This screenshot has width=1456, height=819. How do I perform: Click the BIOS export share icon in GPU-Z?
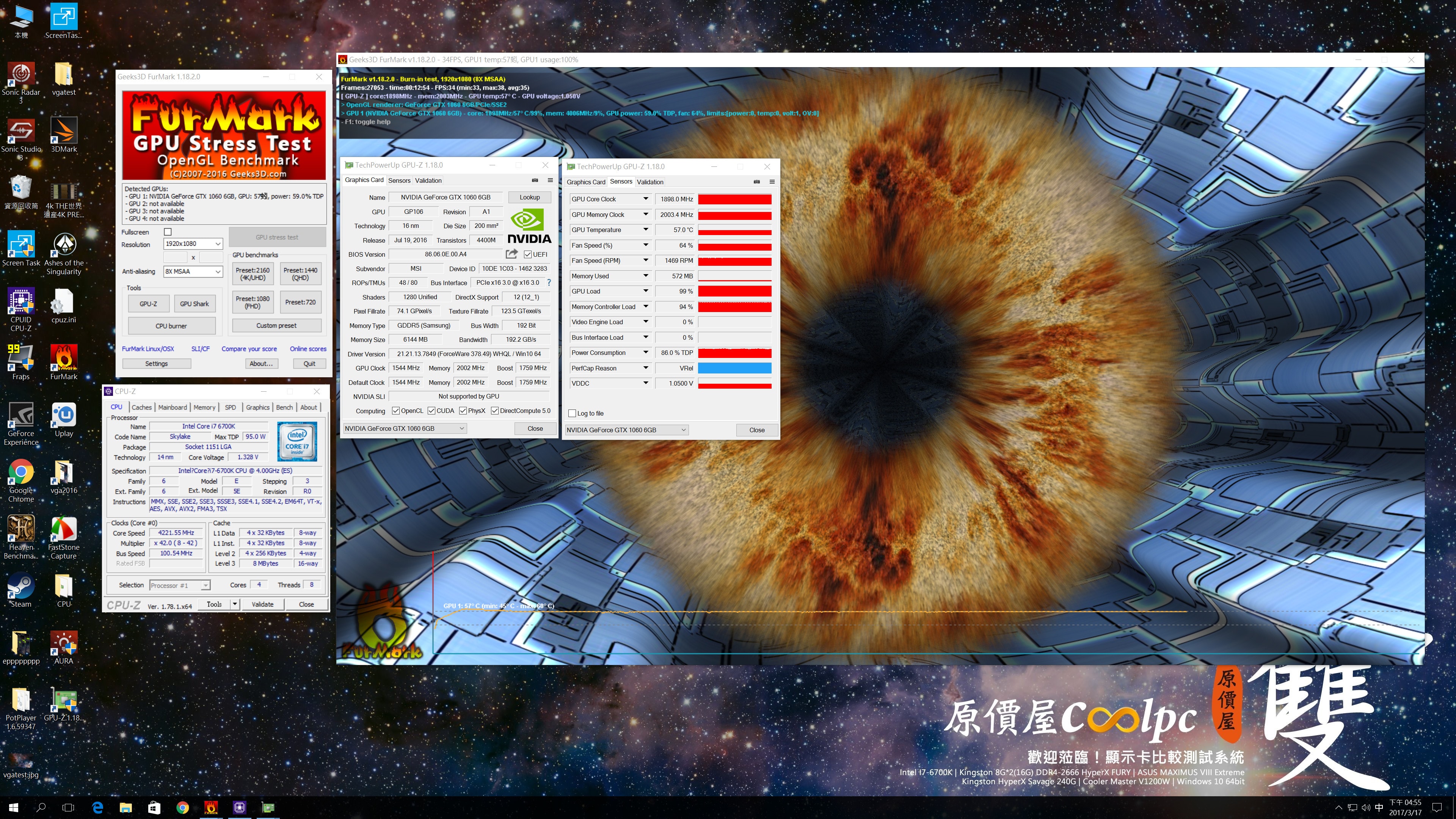511,254
